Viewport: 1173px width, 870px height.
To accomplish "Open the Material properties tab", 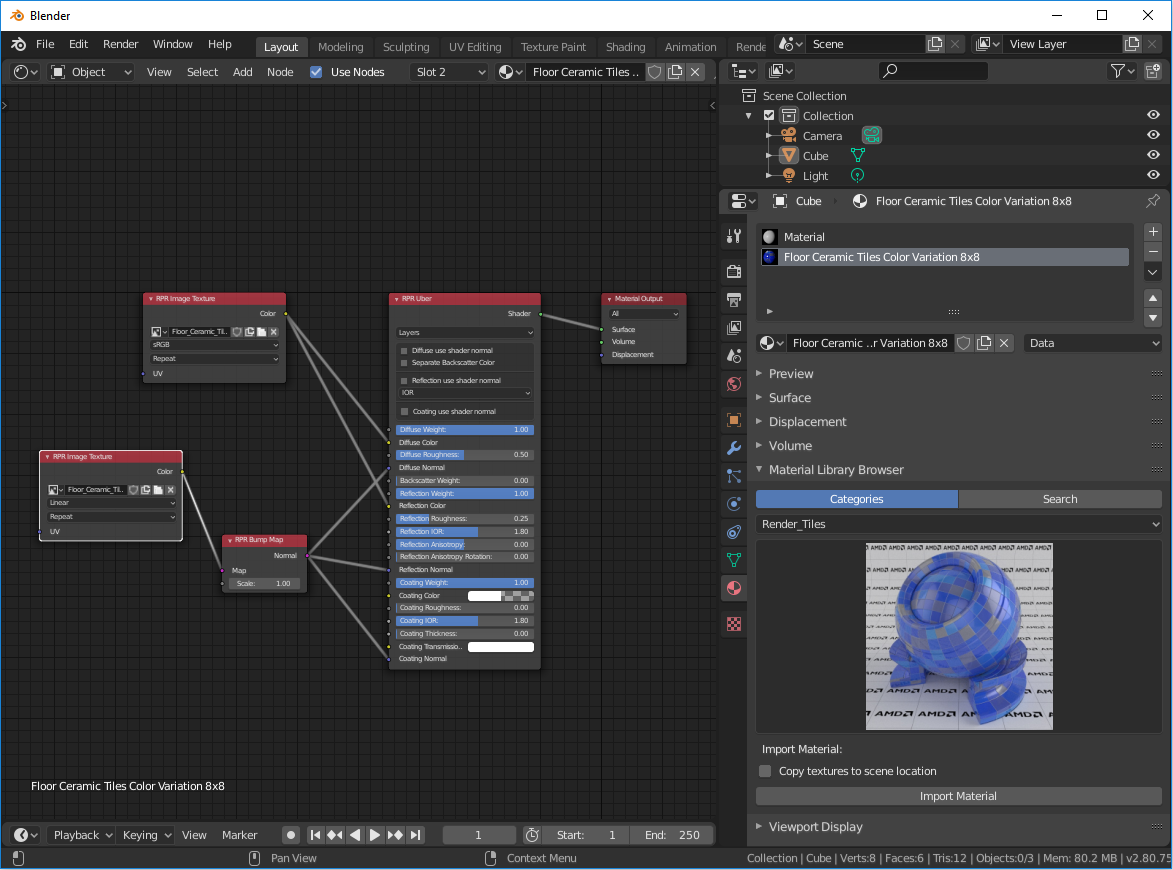I will tap(734, 588).
